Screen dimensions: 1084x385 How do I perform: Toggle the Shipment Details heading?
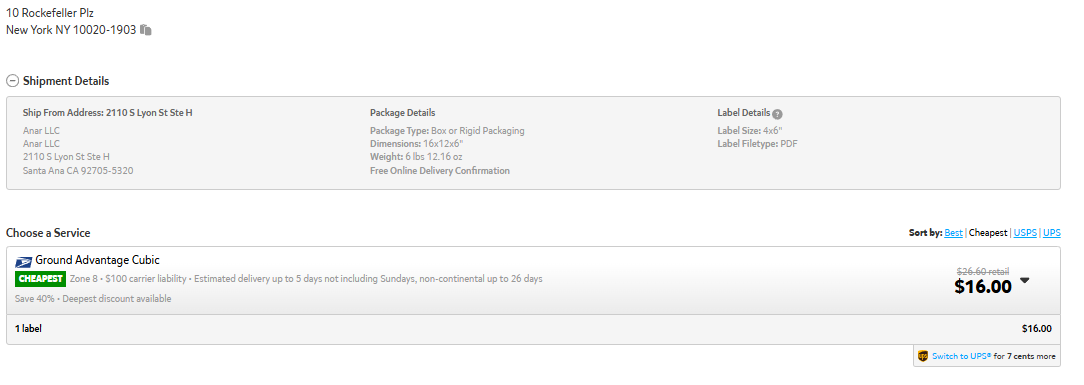66,81
